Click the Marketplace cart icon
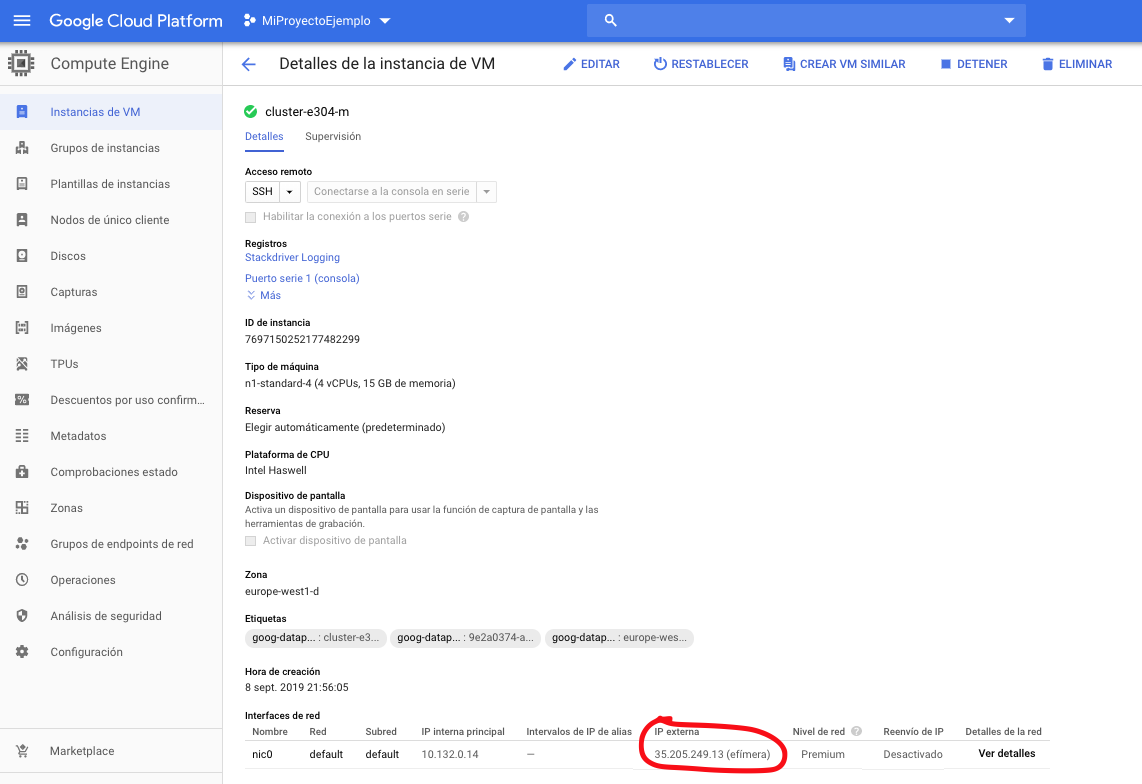Viewport: 1142px width, 784px height. pos(22,750)
